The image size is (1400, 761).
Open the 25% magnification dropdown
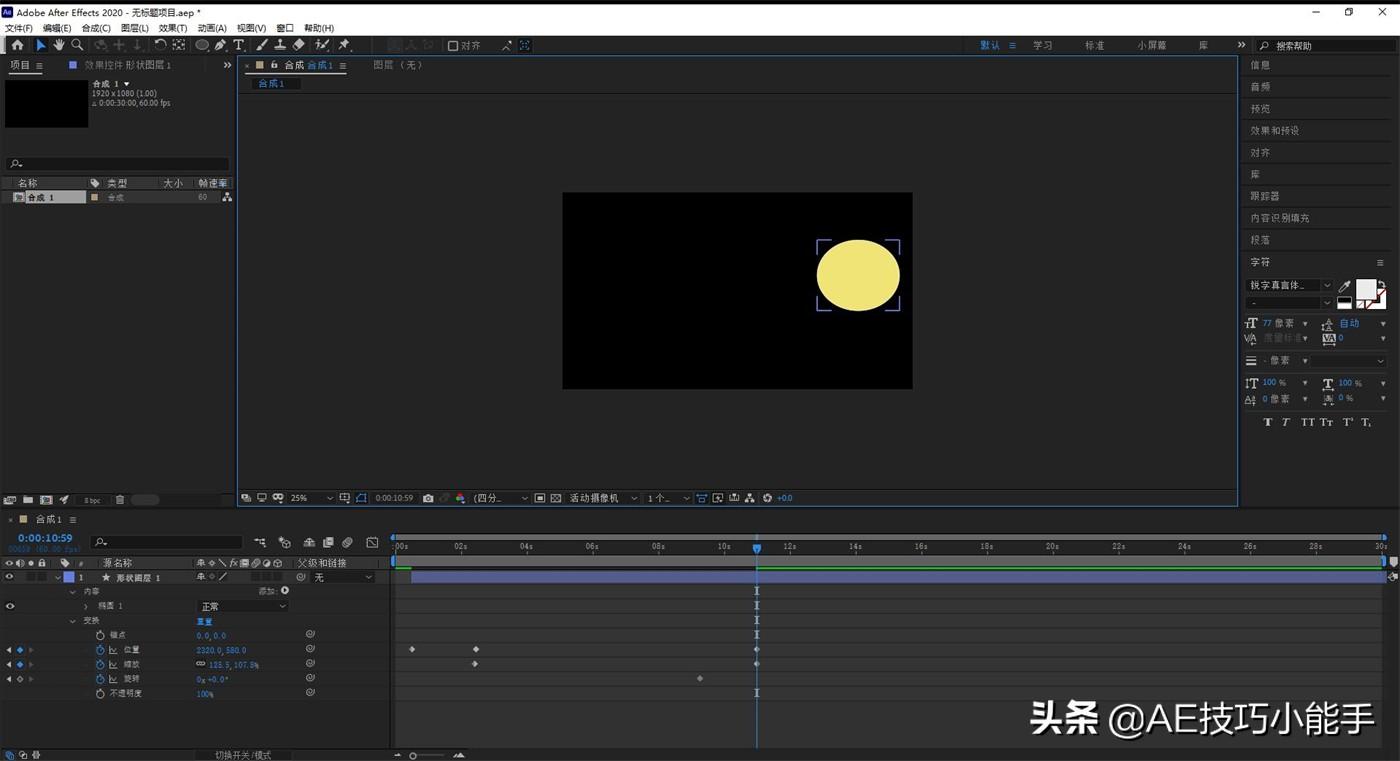tap(312, 498)
